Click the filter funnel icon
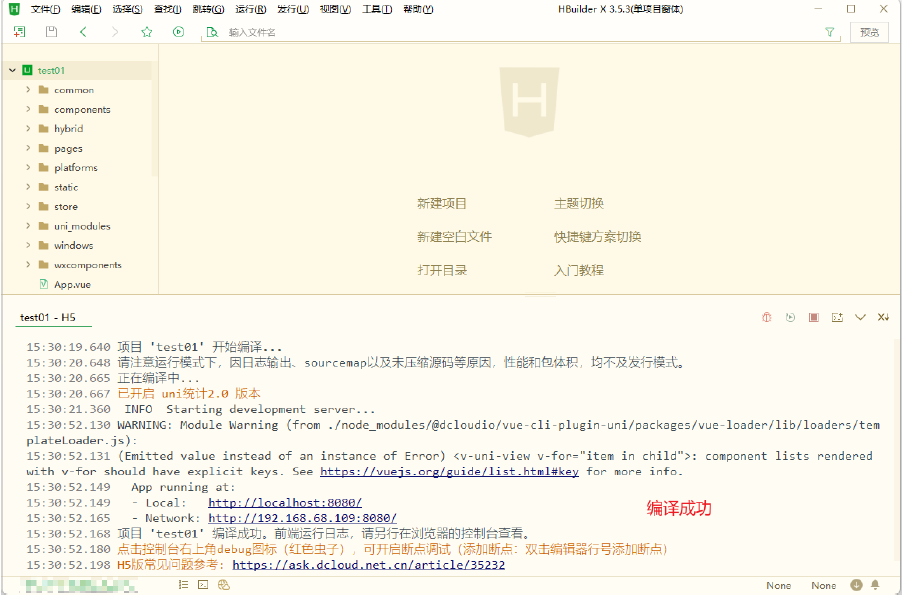902x597 pixels. pos(830,32)
